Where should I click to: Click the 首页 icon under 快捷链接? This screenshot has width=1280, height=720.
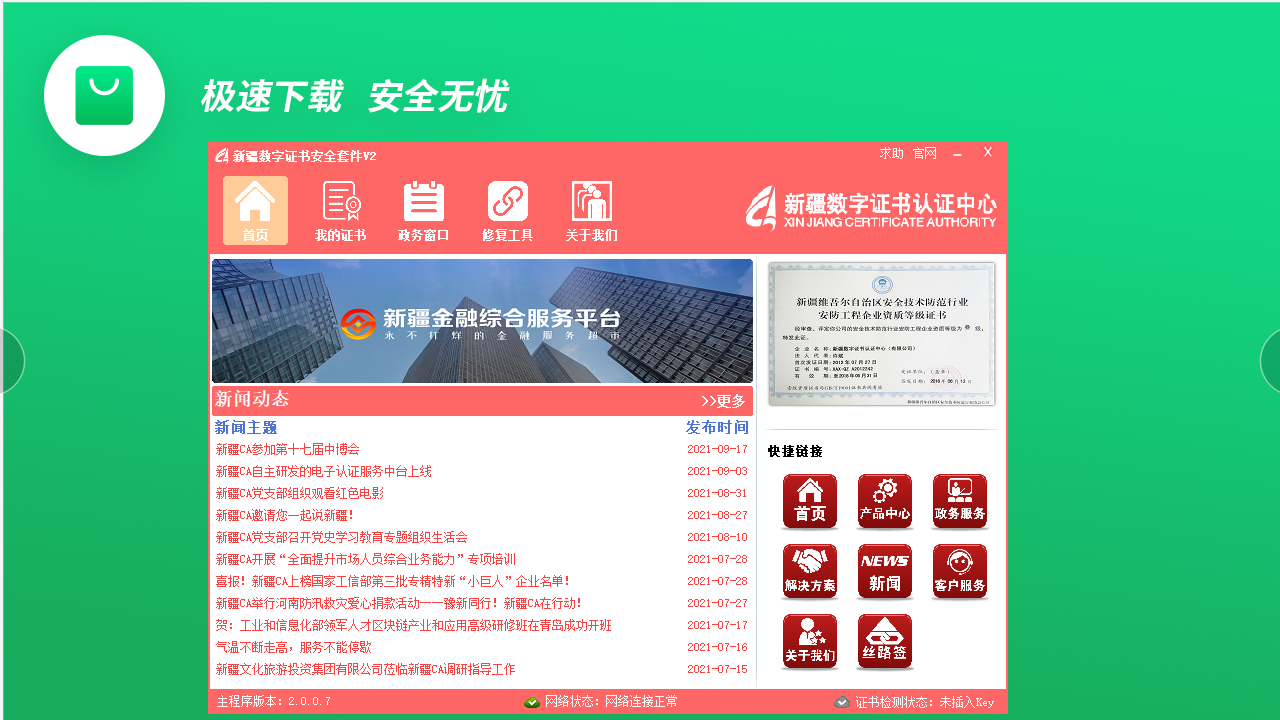pyautogui.click(x=809, y=500)
